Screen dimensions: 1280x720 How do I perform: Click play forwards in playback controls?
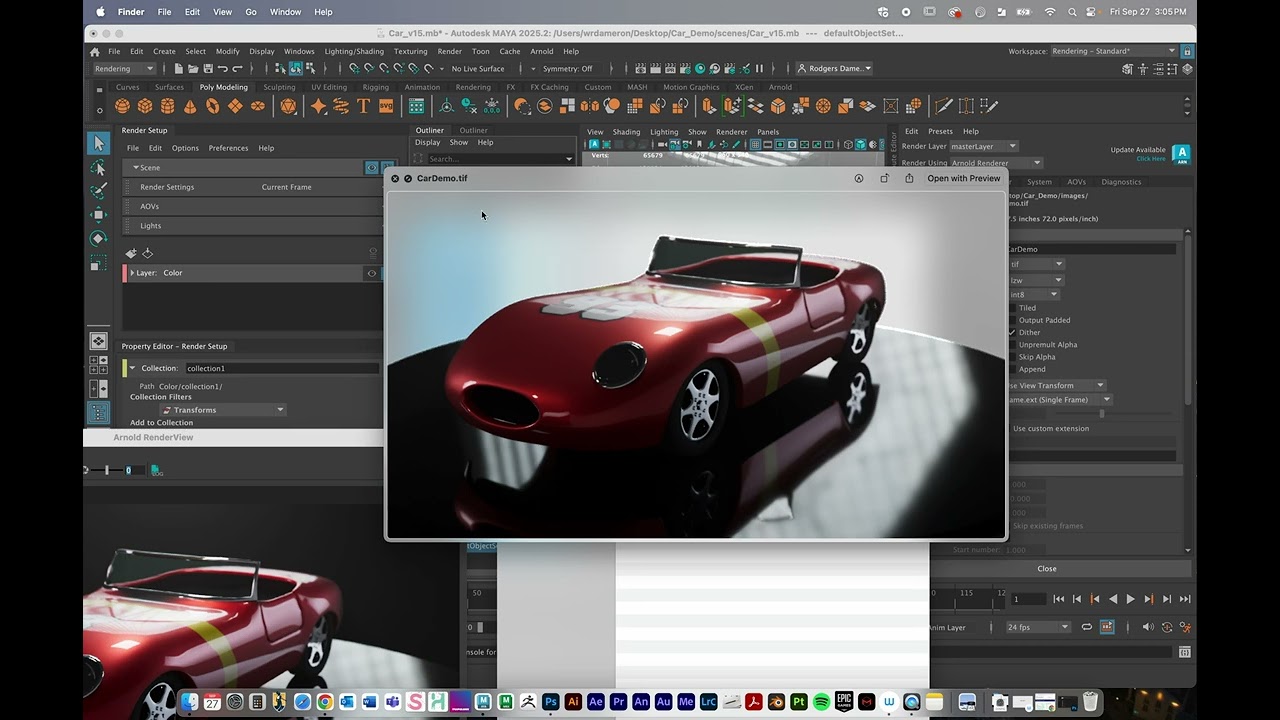1131,599
